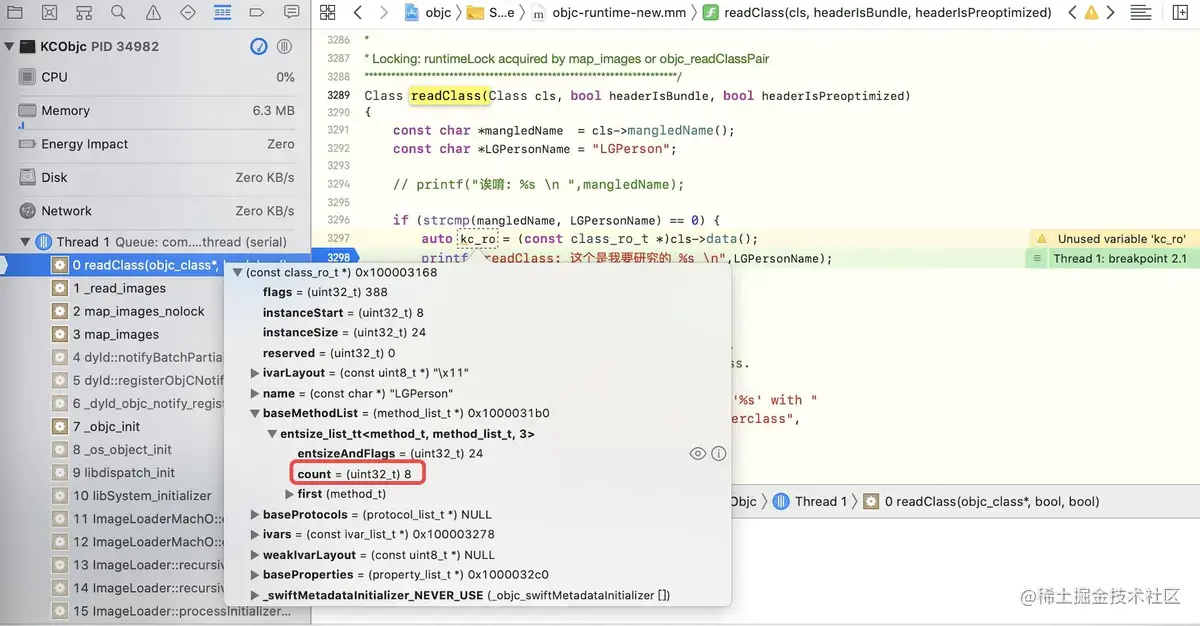Viewport: 1200px width, 626px height.
Task: Open editor options lines icon
Action: pyautogui.click(x=1141, y=13)
